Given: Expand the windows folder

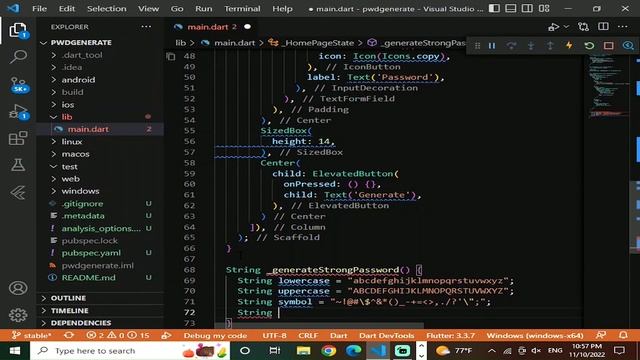Looking at the screenshot, I should (x=80, y=191).
